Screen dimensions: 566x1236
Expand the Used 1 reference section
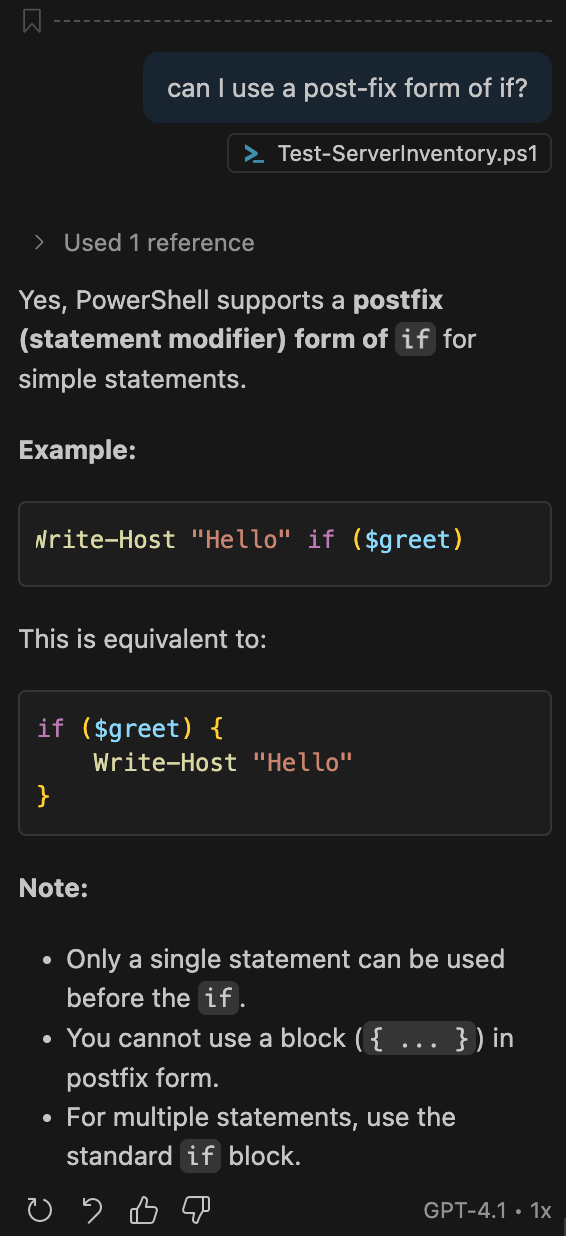[x=39, y=242]
